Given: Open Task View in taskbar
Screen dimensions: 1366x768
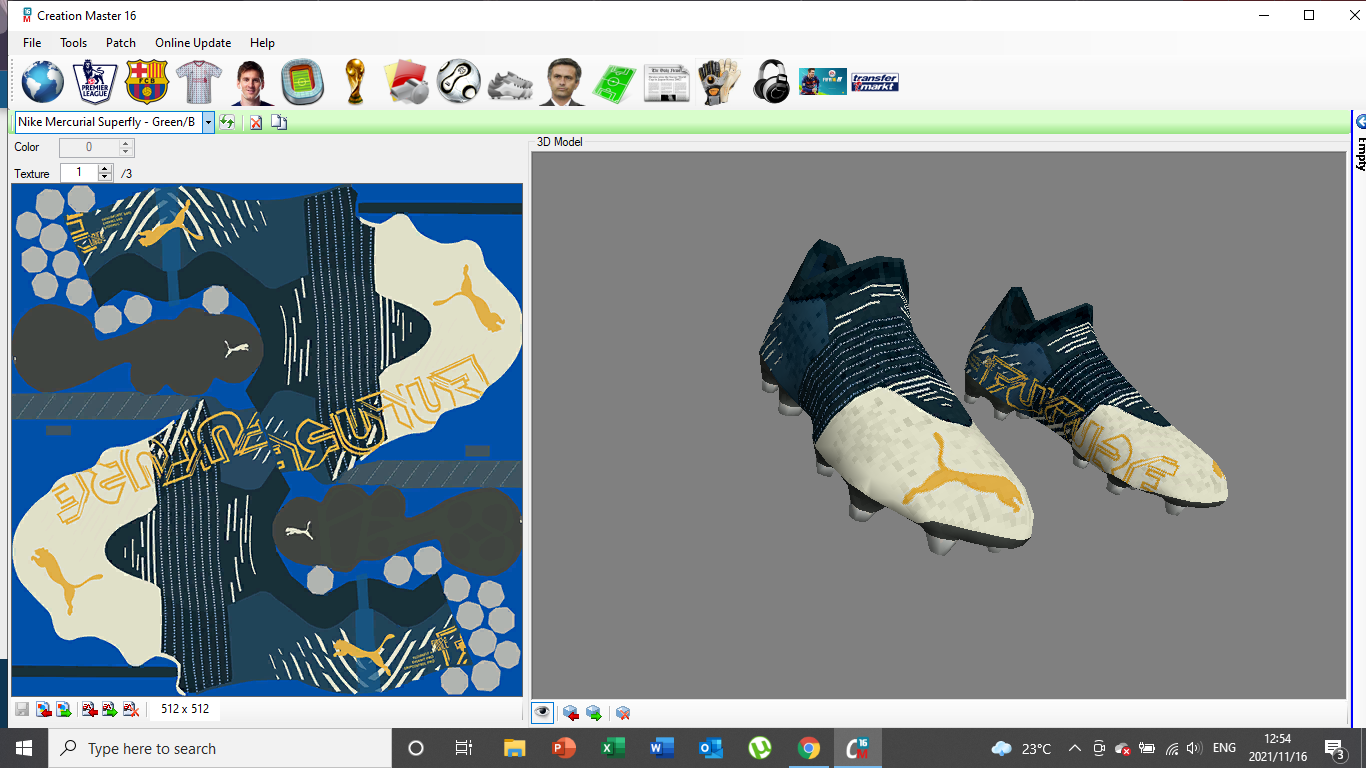Looking at the screenshot, I should click(463, 748).
